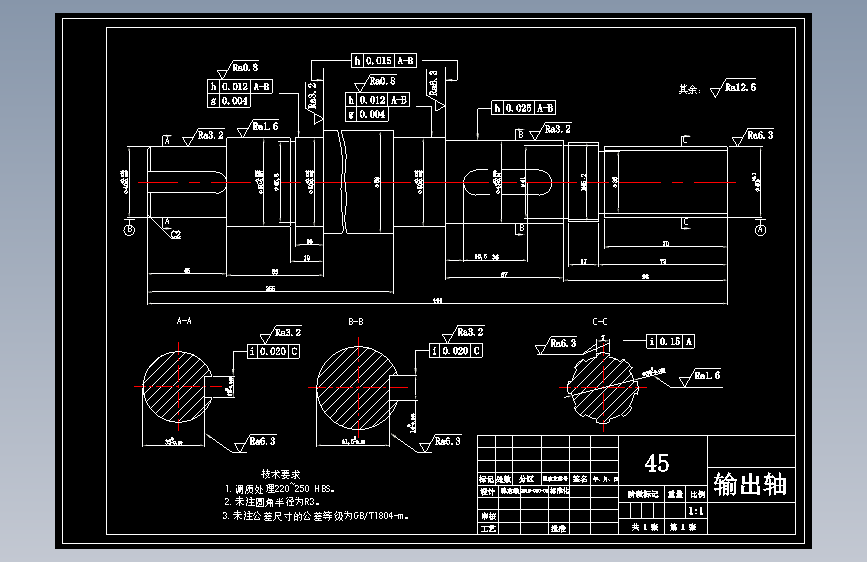Click the 重量 cell in title block
867x562 pixels.
(x=676, y=495)
